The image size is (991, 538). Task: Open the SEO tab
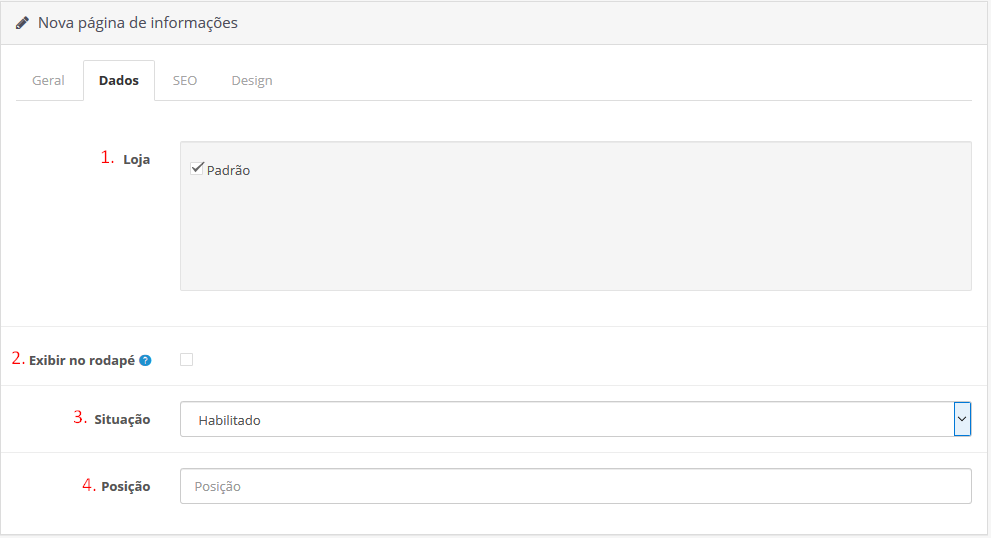tap(185, 81)
